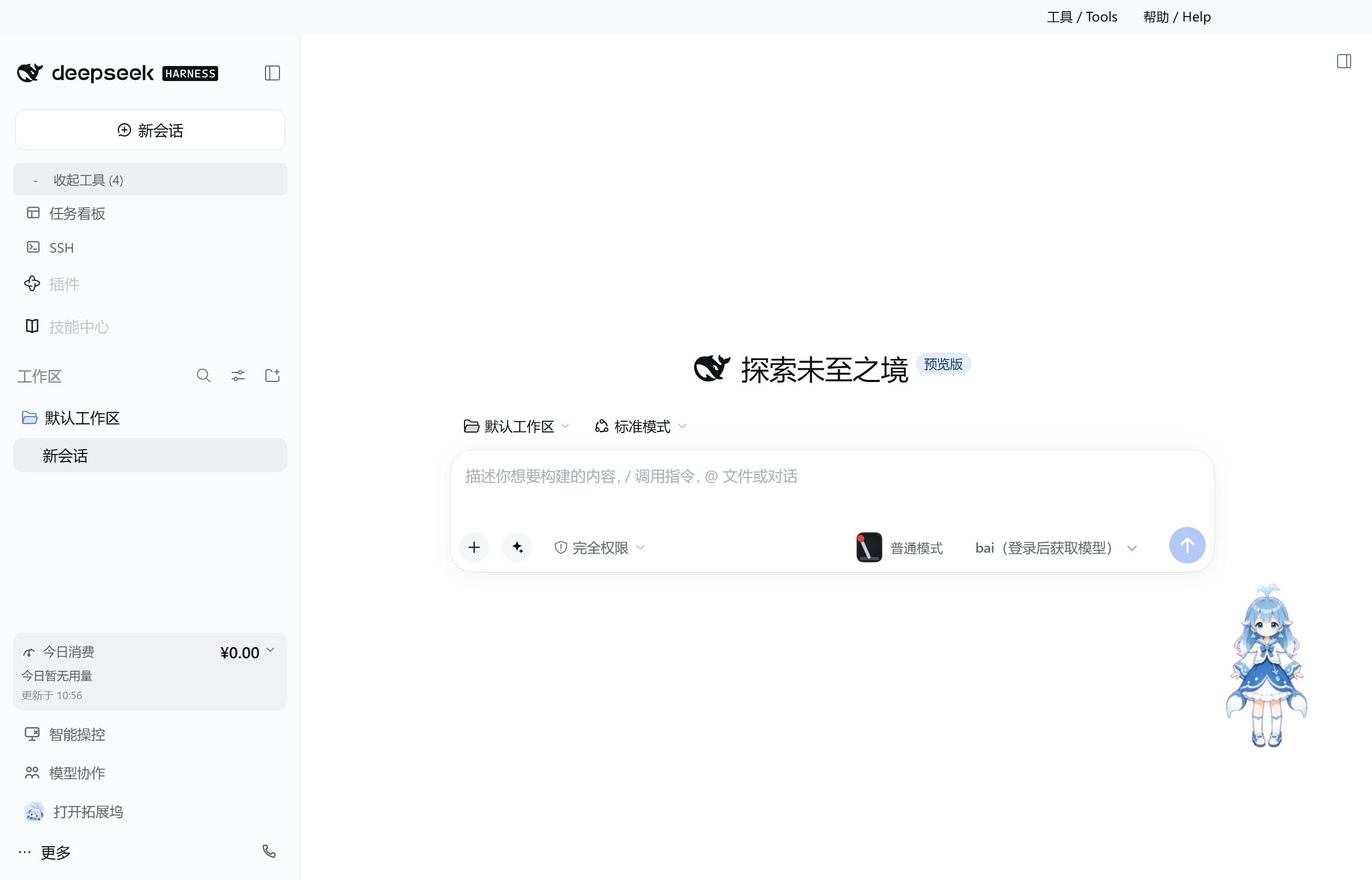Image resolution: width=1372 pixels, height=880 pixels.
Task: Open the 标准模式 mode dropdown
Action: 640,426
